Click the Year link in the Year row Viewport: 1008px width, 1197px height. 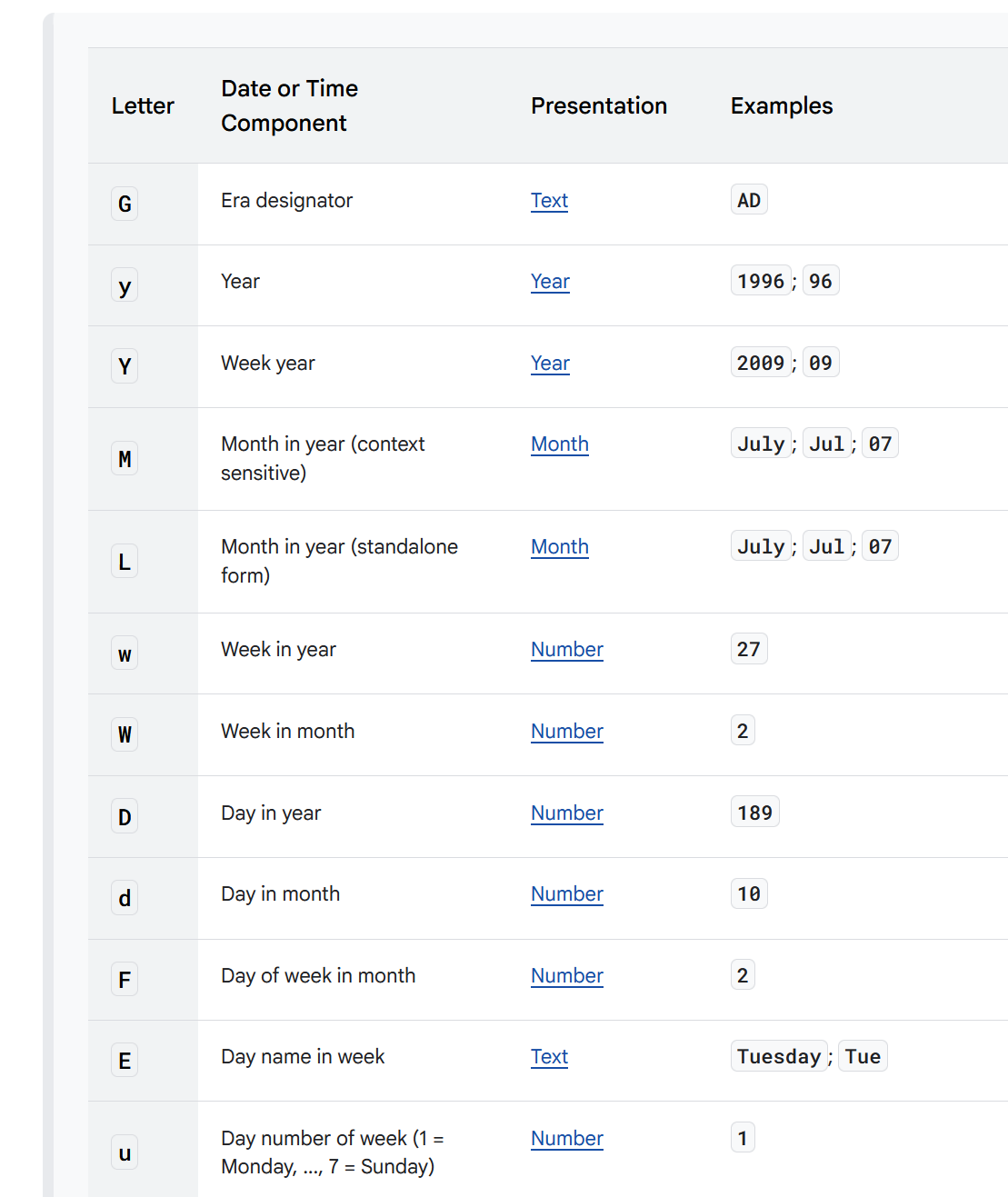click(x=550, y=282)
